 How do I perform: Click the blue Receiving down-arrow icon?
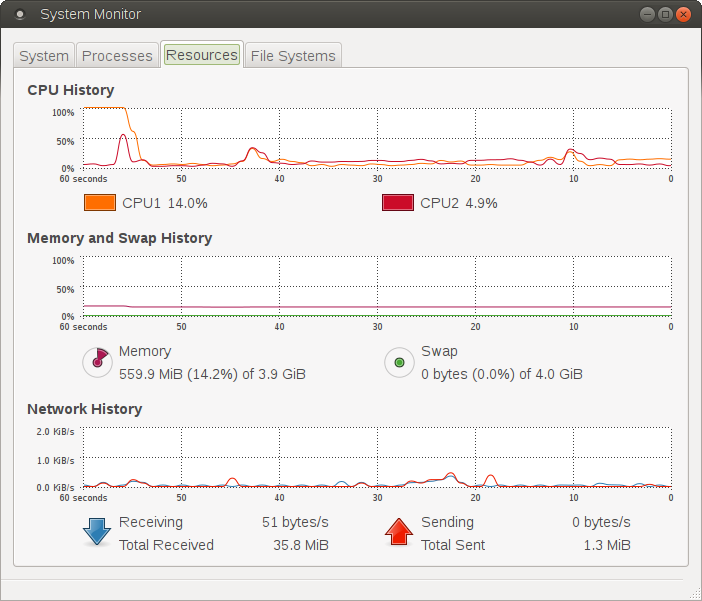pyautogui.click(x=97, y=532)
